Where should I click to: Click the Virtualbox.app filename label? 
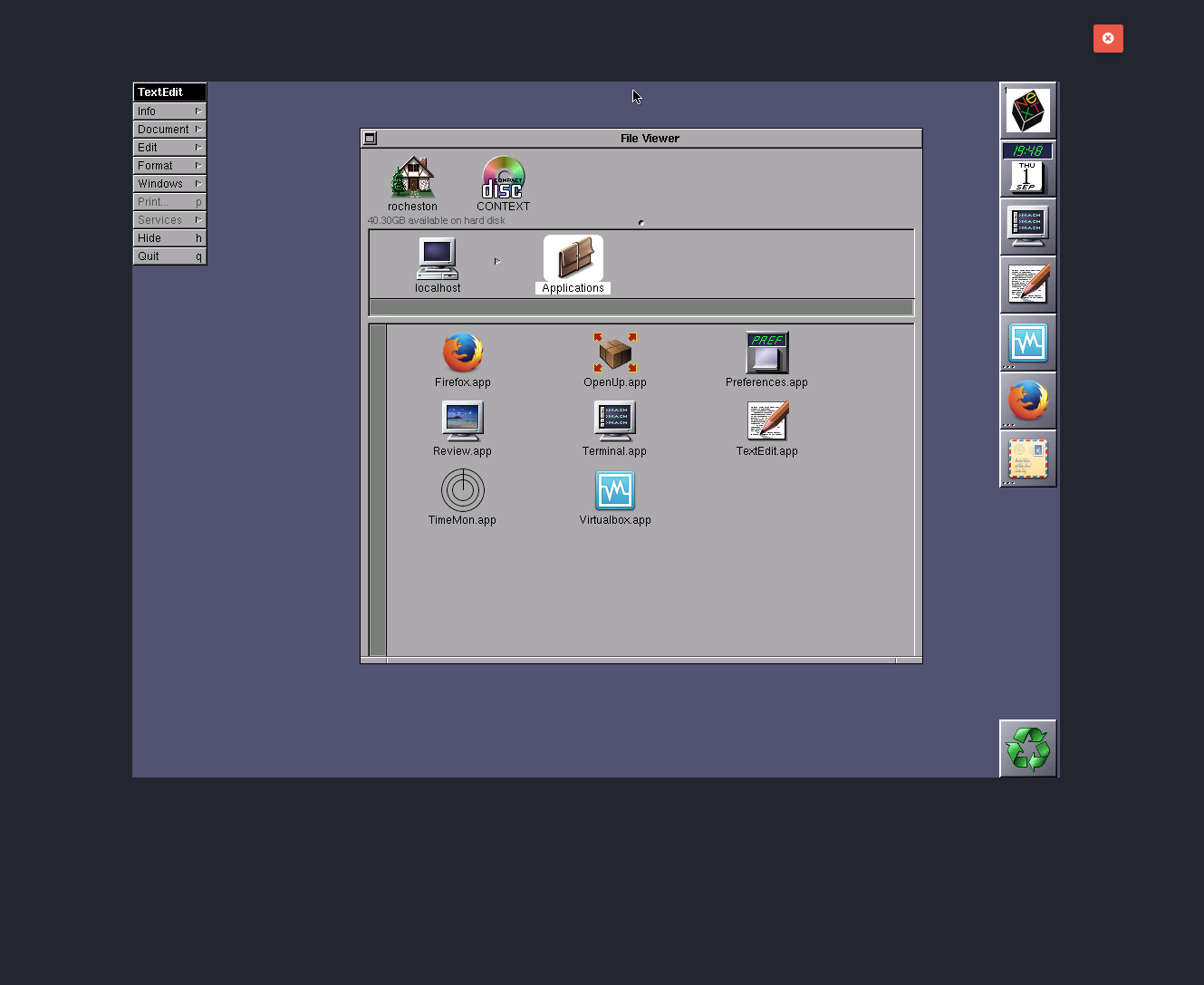(615, 520)
